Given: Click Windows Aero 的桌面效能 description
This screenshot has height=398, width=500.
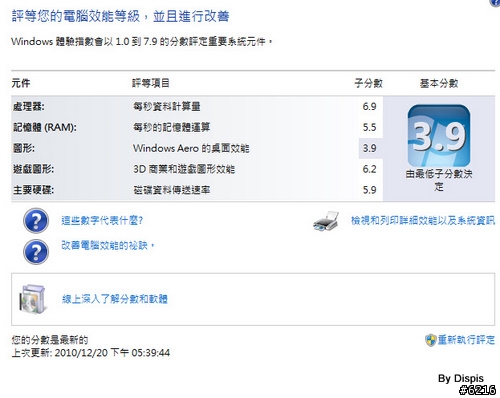Looking at the screenshot, I should tap(191, 148).
